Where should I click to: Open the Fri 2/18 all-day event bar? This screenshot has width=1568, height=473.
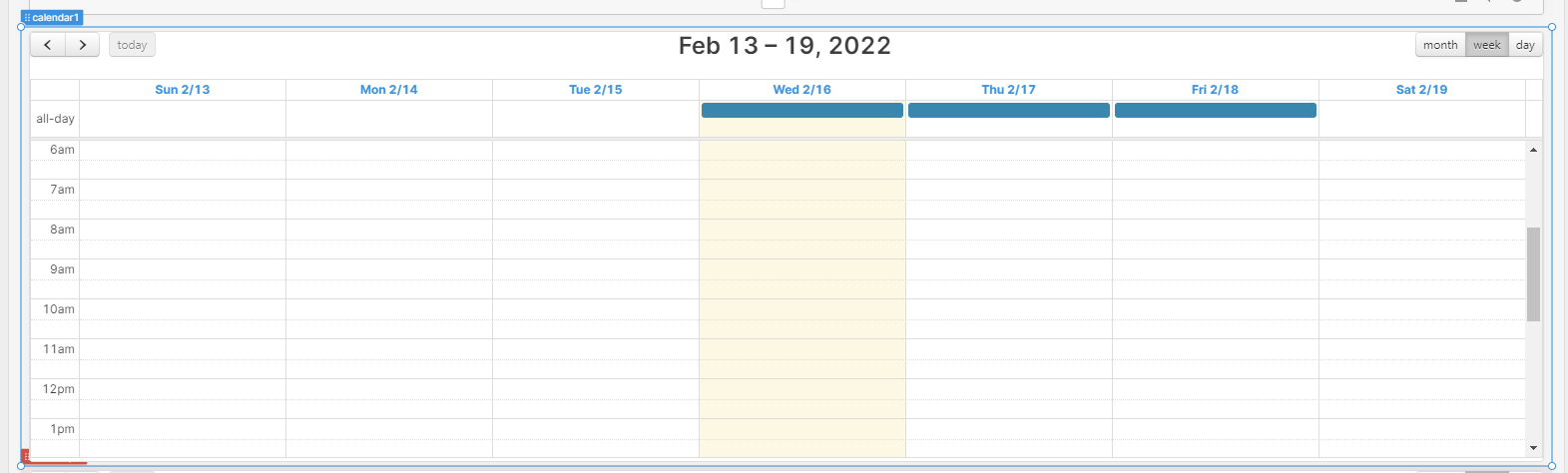[1216, 110]
